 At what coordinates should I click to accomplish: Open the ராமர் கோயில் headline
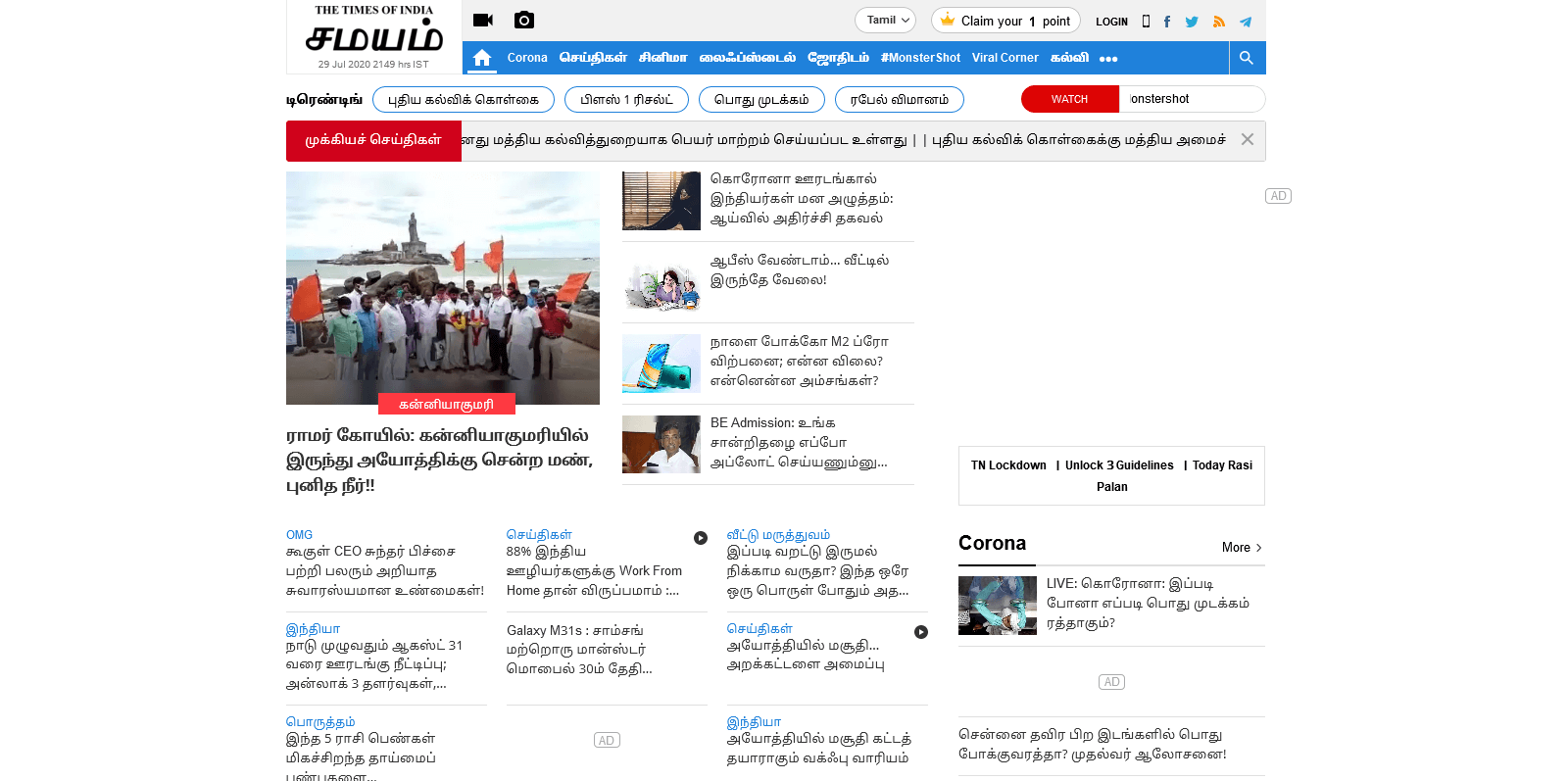point(440,460)
